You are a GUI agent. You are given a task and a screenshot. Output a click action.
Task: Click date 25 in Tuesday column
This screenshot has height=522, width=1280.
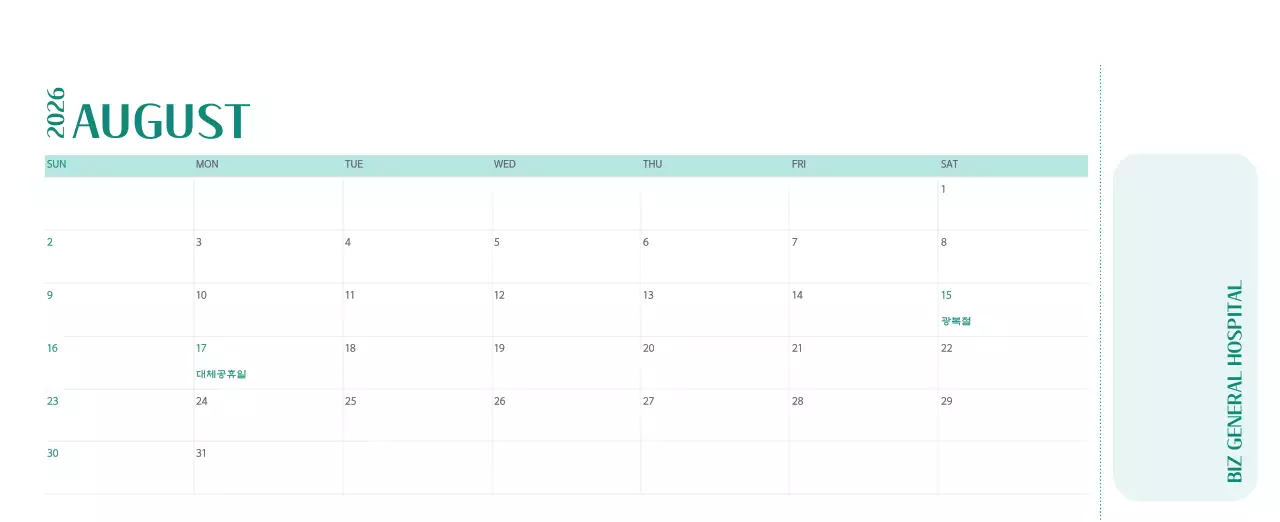[x=351, y=401]
